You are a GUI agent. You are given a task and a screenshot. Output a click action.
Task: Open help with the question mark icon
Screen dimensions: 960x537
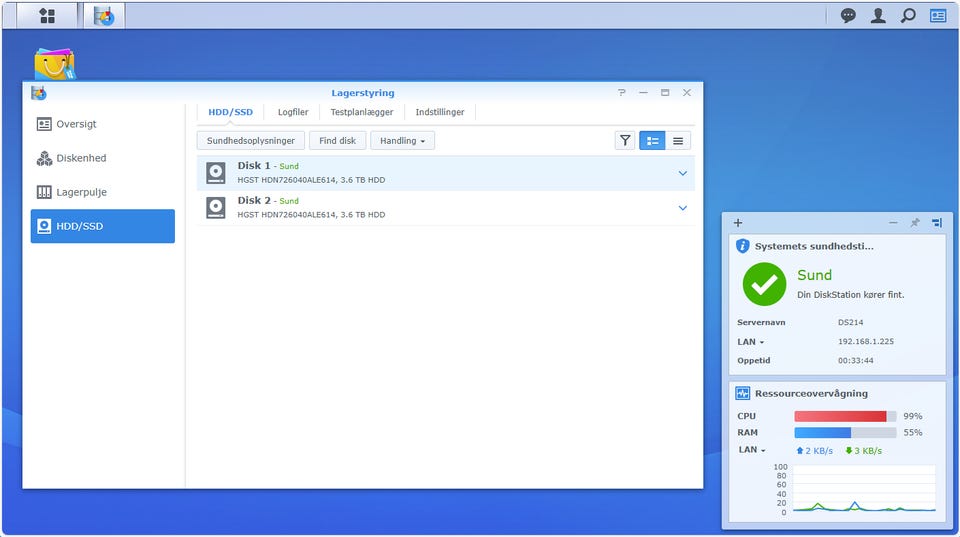click(621, 92)
